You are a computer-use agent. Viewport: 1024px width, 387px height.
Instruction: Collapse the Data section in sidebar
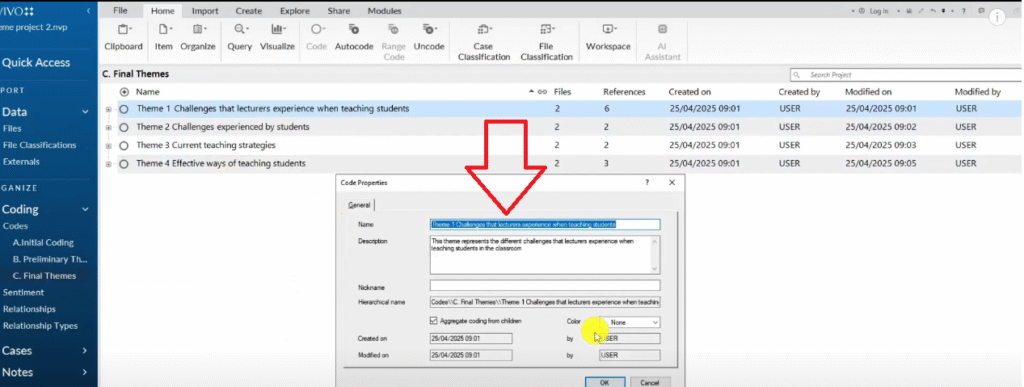(x=85, y=112)
